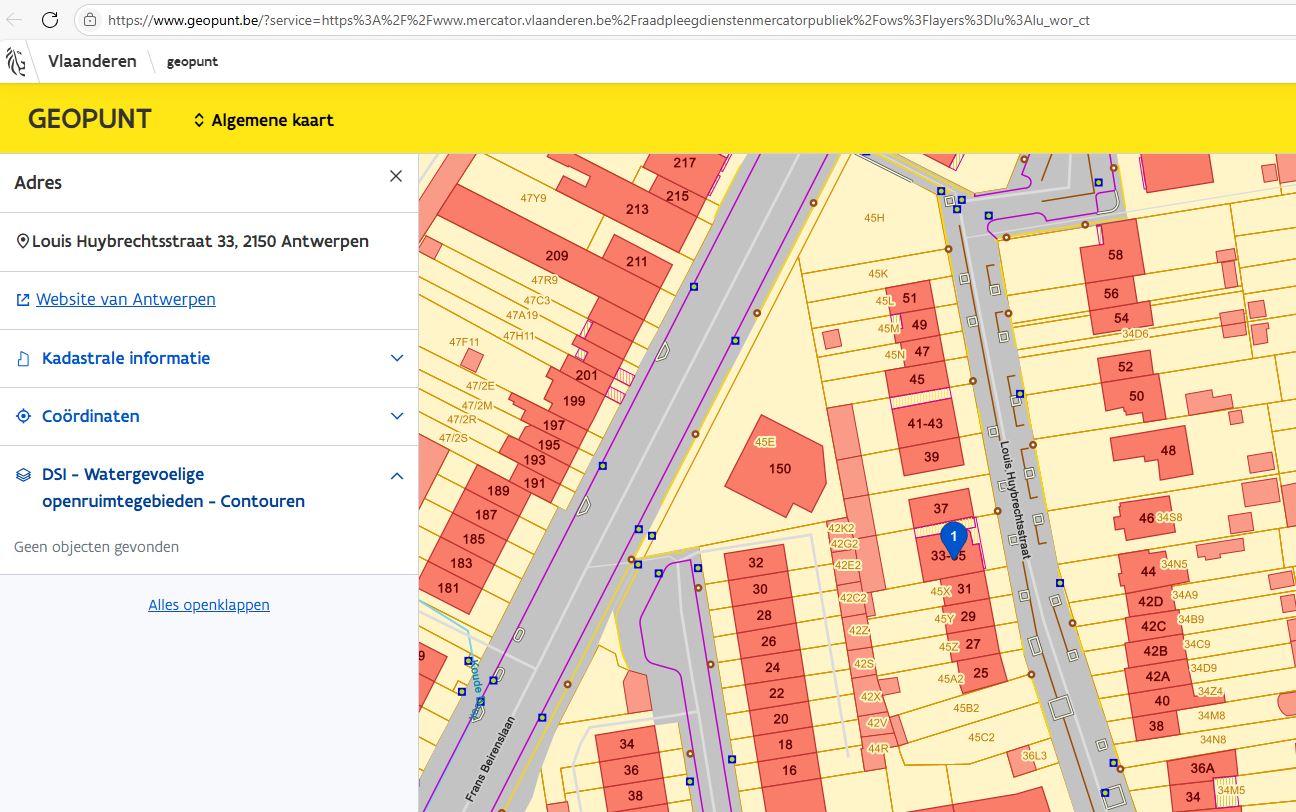This screenshot has width=1296, height=812.
Task: Click the GEOPUNT title logo
Action: tap(89, 119)
